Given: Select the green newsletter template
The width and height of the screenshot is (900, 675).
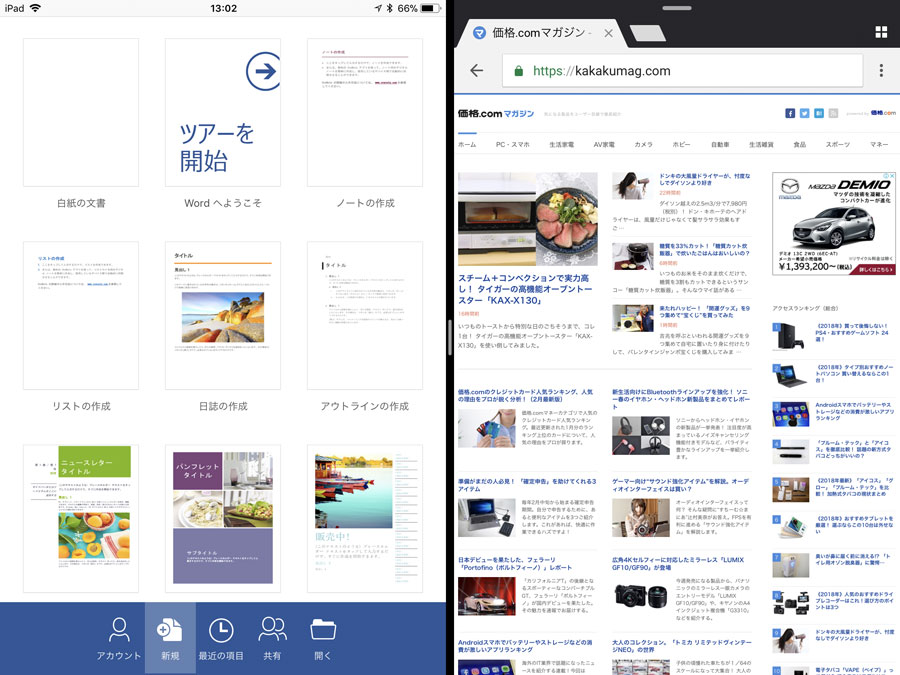Looking at the screenshot, I should click(81, 518).
